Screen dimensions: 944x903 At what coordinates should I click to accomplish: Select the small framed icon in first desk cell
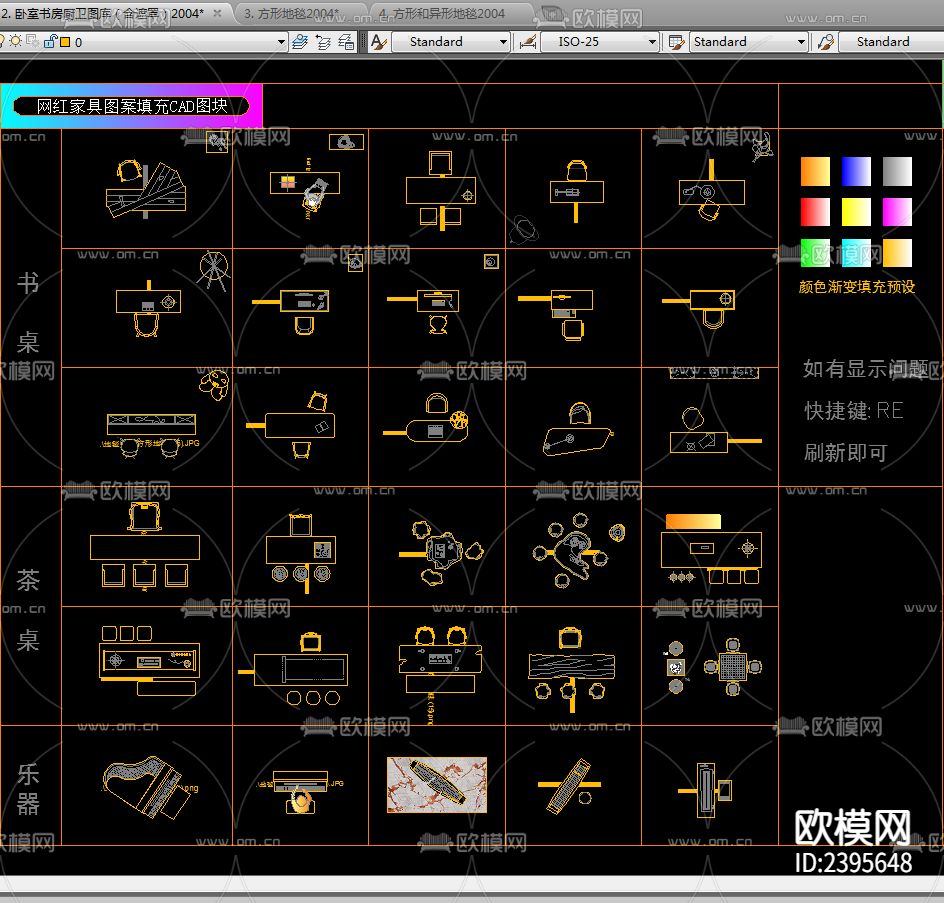coord(217,142)
